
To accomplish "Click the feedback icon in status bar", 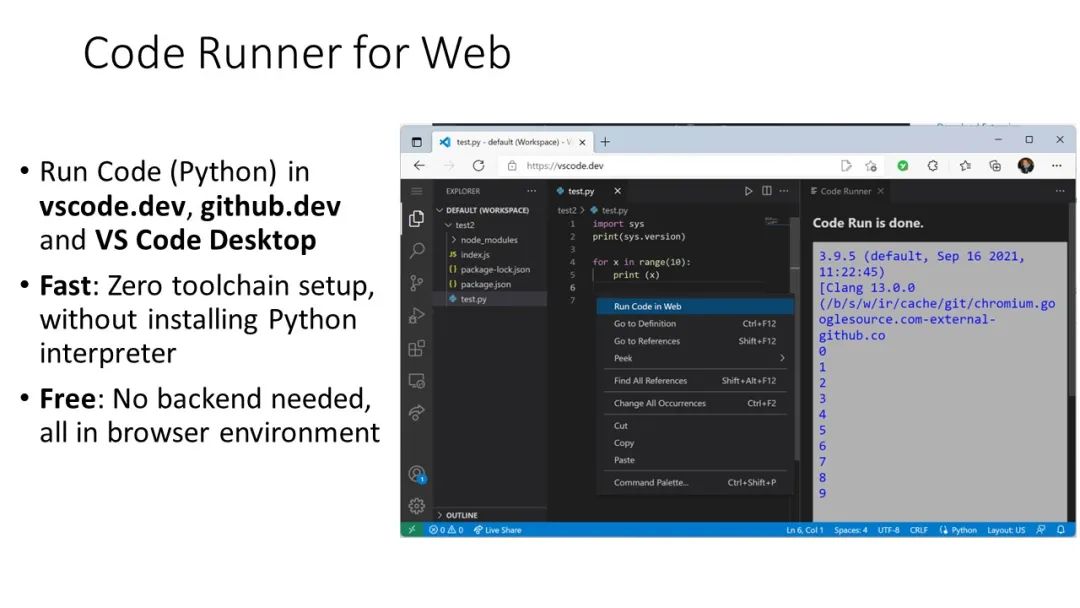I will point(1041,530).
